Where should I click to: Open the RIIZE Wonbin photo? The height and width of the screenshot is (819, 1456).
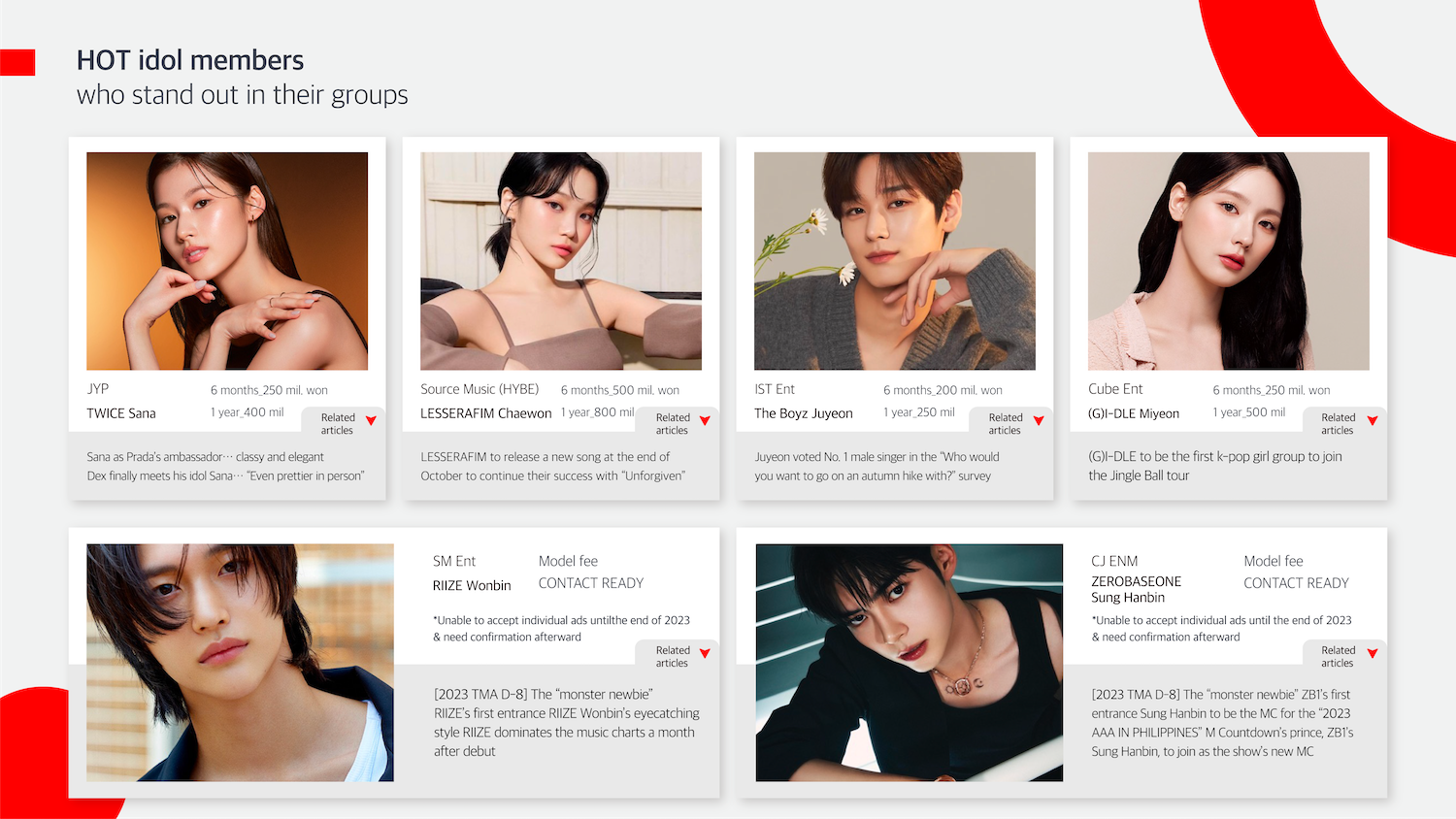tap(240, 663)
